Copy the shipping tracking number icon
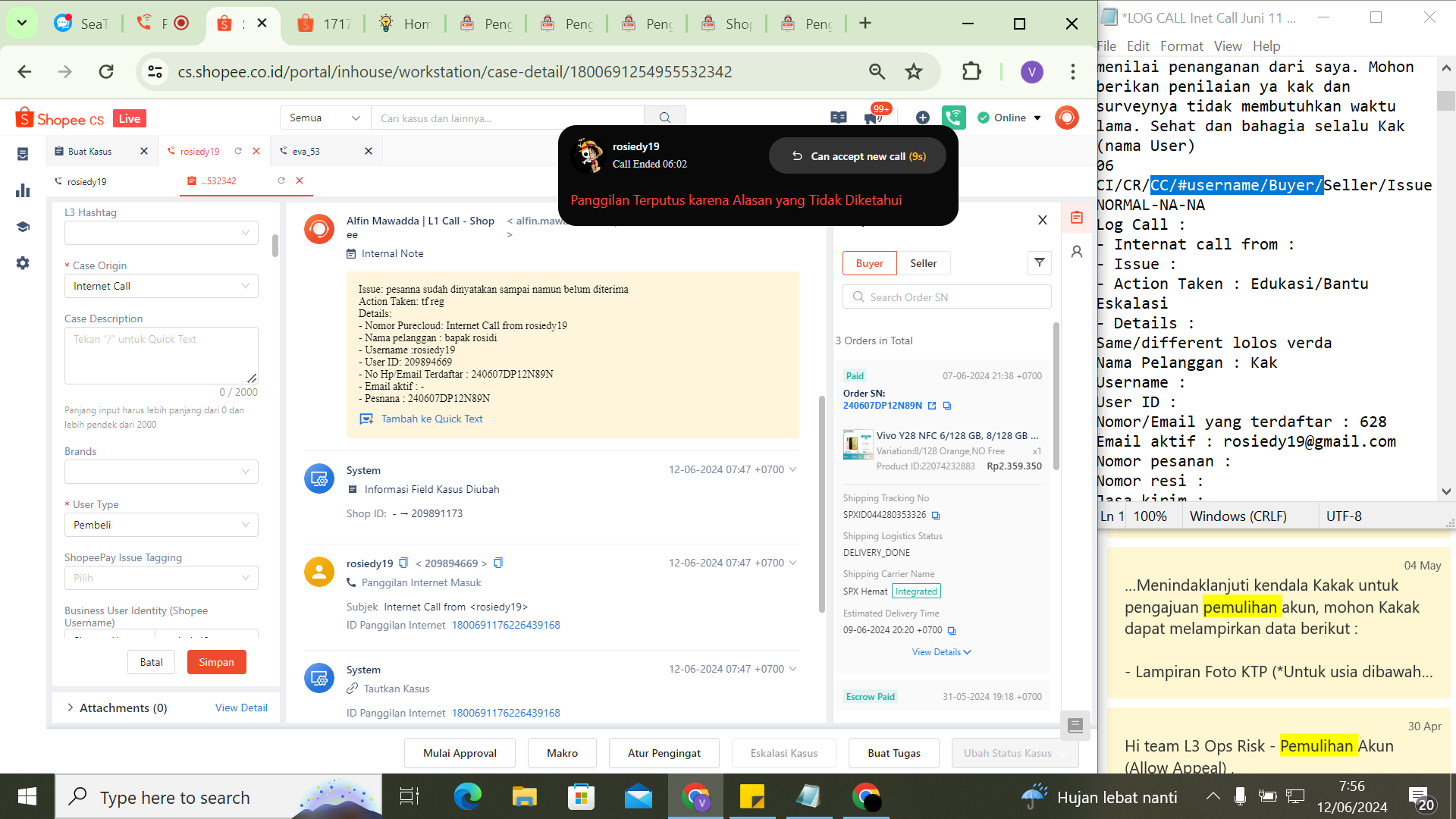 [x=936, y=516]
